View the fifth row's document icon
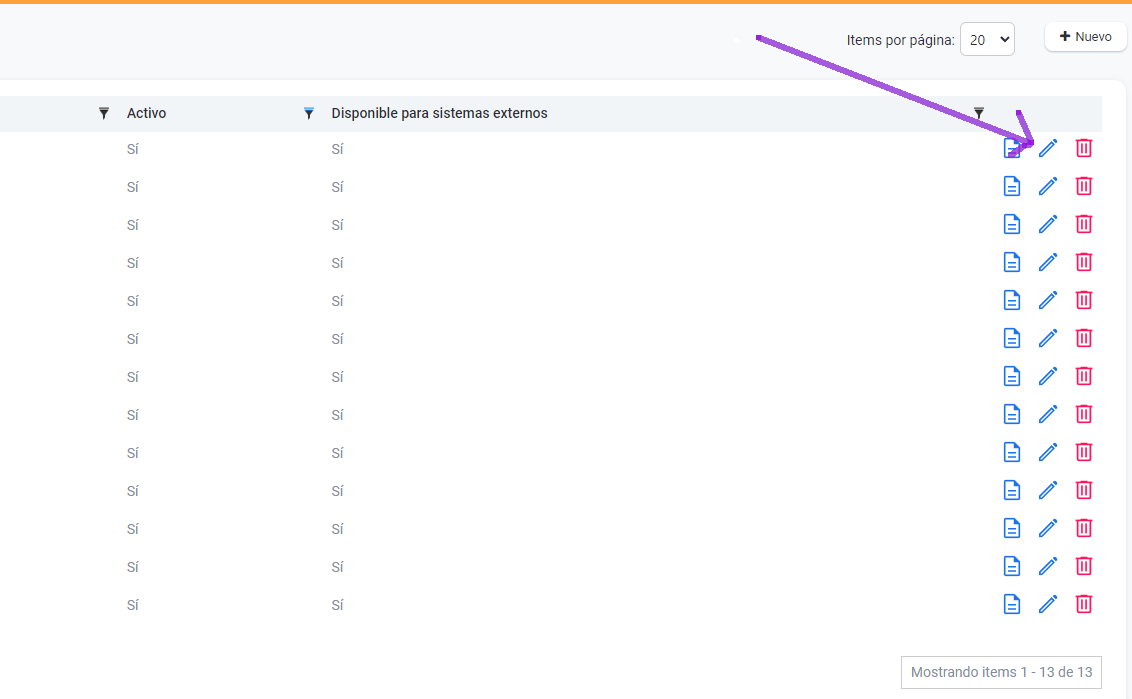This screenshot has width=1132, height=699. (1012, 300)
